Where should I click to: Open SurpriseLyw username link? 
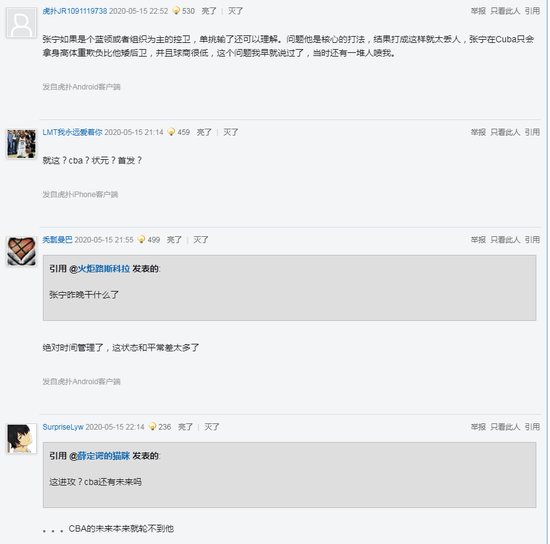63,427
